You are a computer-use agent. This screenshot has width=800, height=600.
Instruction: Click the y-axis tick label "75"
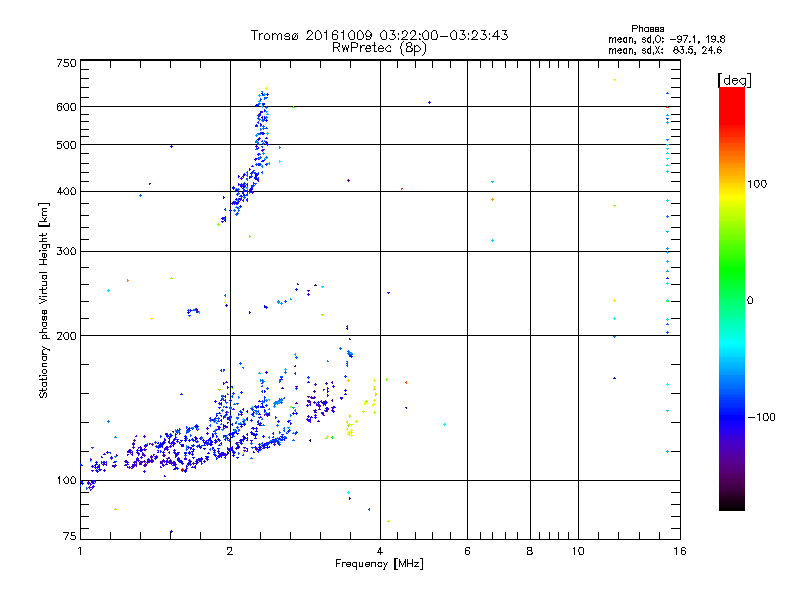tap(70, 536)
